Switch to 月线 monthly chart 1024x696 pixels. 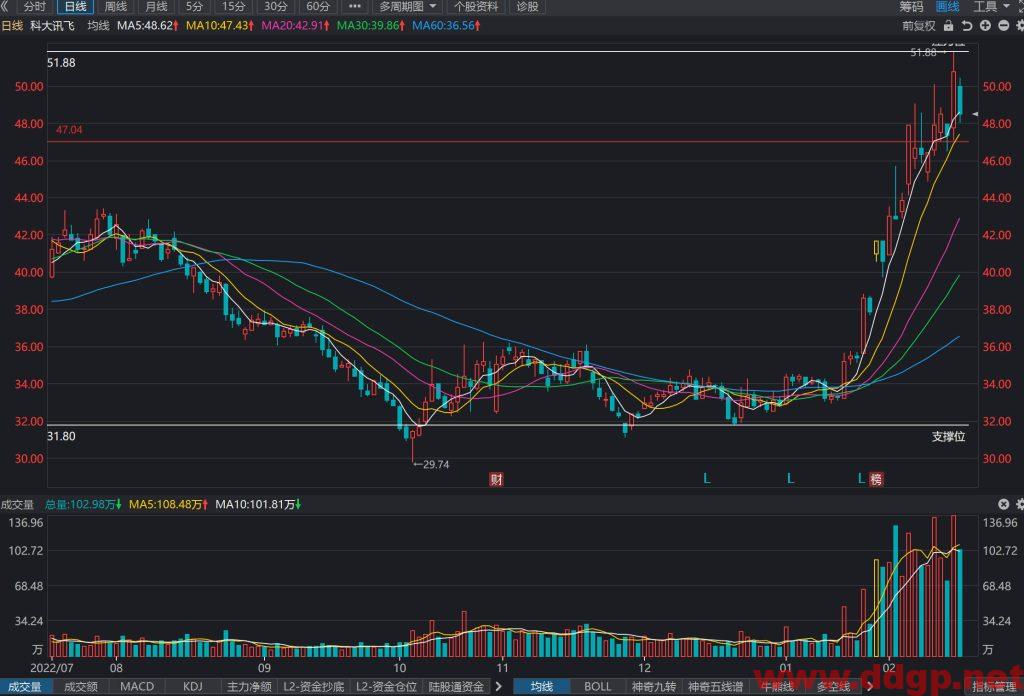click(x=156, y=7)
